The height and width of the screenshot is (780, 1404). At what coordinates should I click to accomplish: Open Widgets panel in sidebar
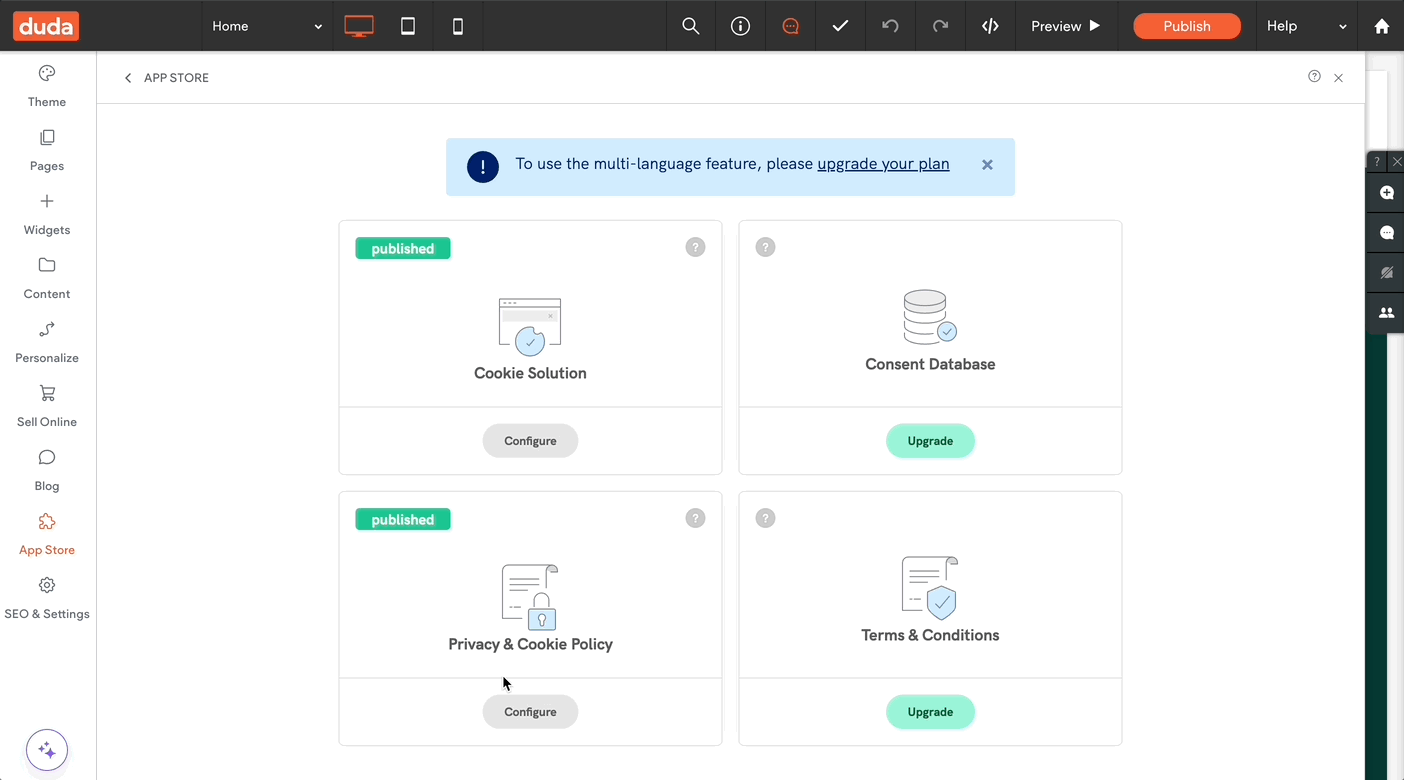47,214
